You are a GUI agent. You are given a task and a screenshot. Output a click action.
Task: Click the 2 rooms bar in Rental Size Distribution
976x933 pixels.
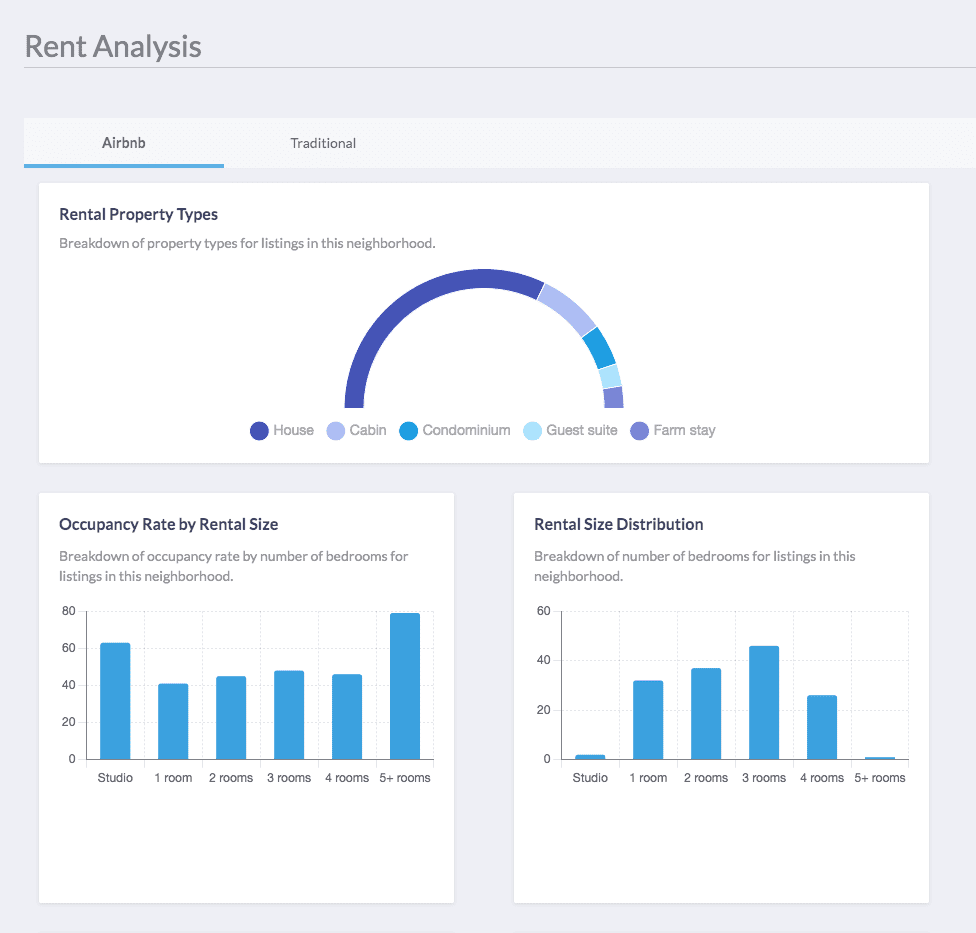coord(706,714)
